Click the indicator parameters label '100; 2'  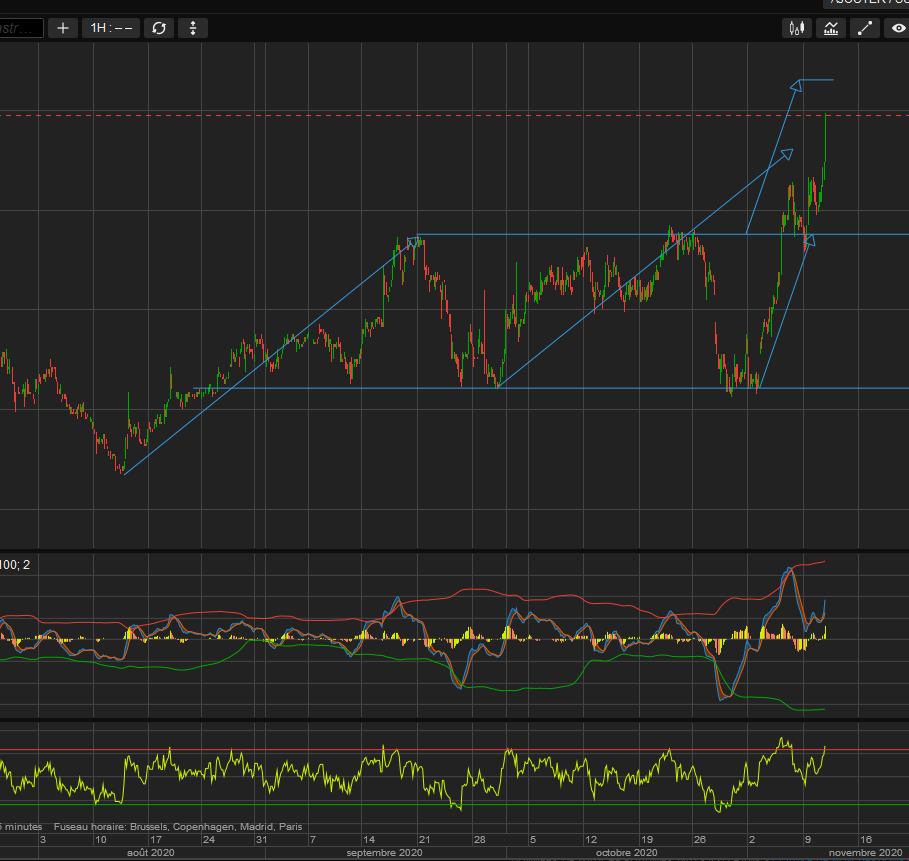[15, 565]
